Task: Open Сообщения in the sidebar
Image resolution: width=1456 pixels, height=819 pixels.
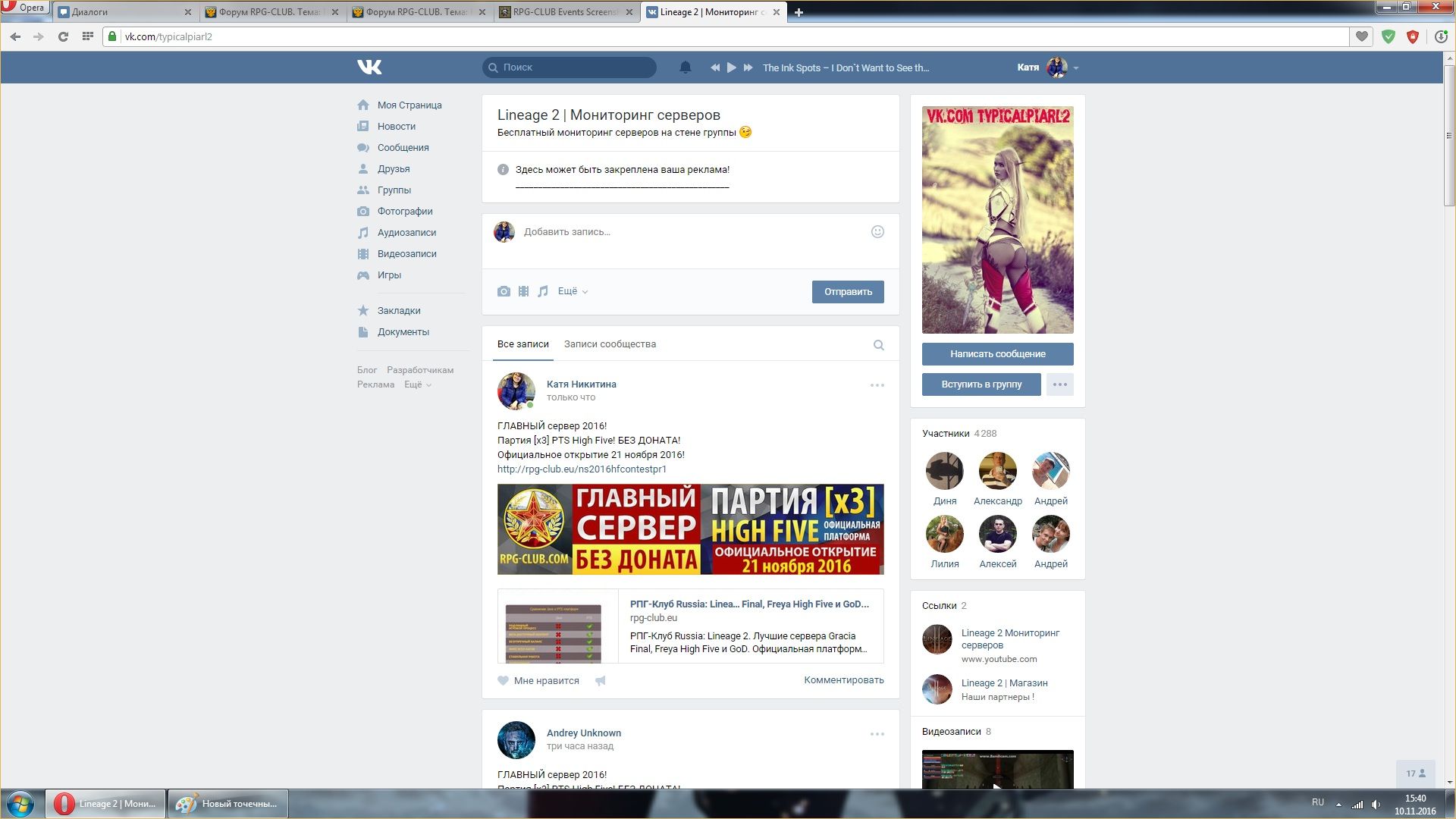Action: pyautogui.click(x=403, y=148)
